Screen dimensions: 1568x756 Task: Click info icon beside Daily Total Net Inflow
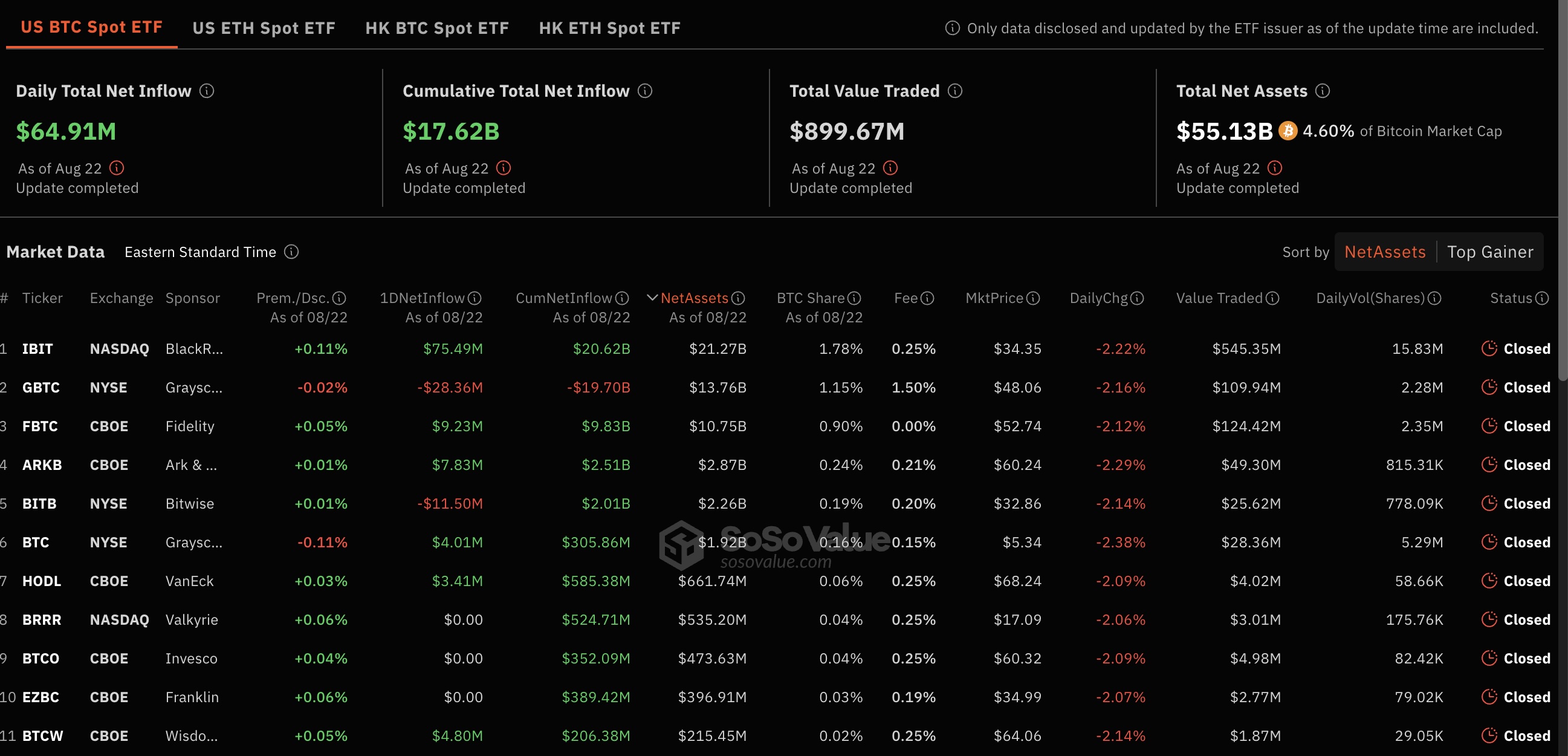(x=207, y=91)
